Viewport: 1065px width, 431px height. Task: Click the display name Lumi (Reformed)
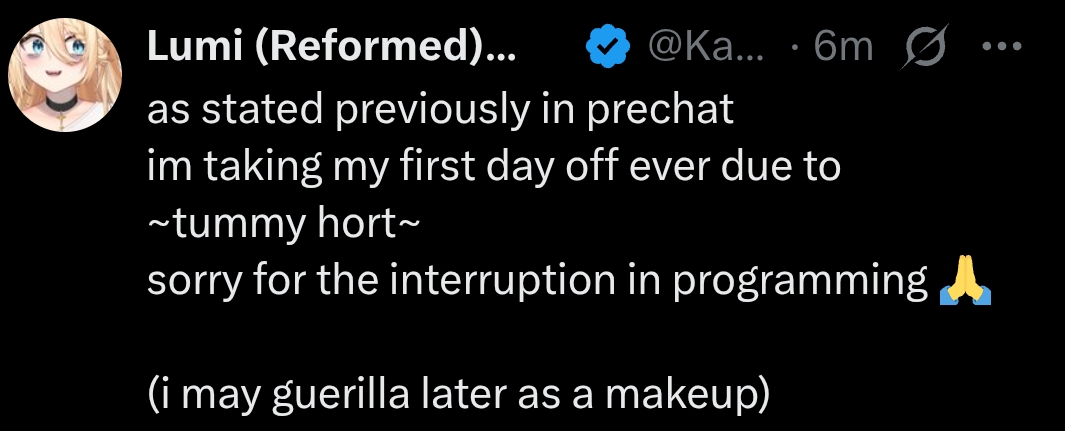[329, 46]
